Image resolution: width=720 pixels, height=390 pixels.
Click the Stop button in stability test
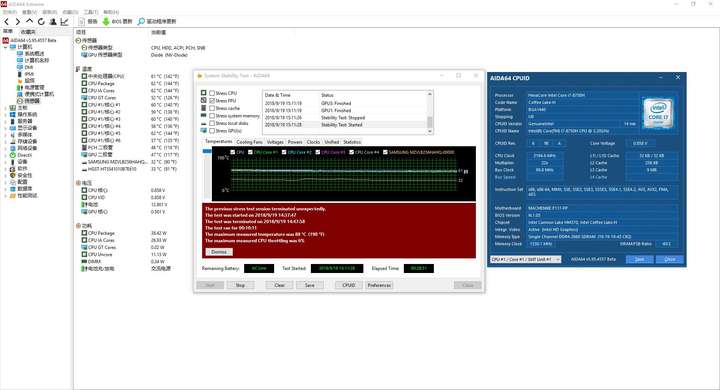pos(240,285)
